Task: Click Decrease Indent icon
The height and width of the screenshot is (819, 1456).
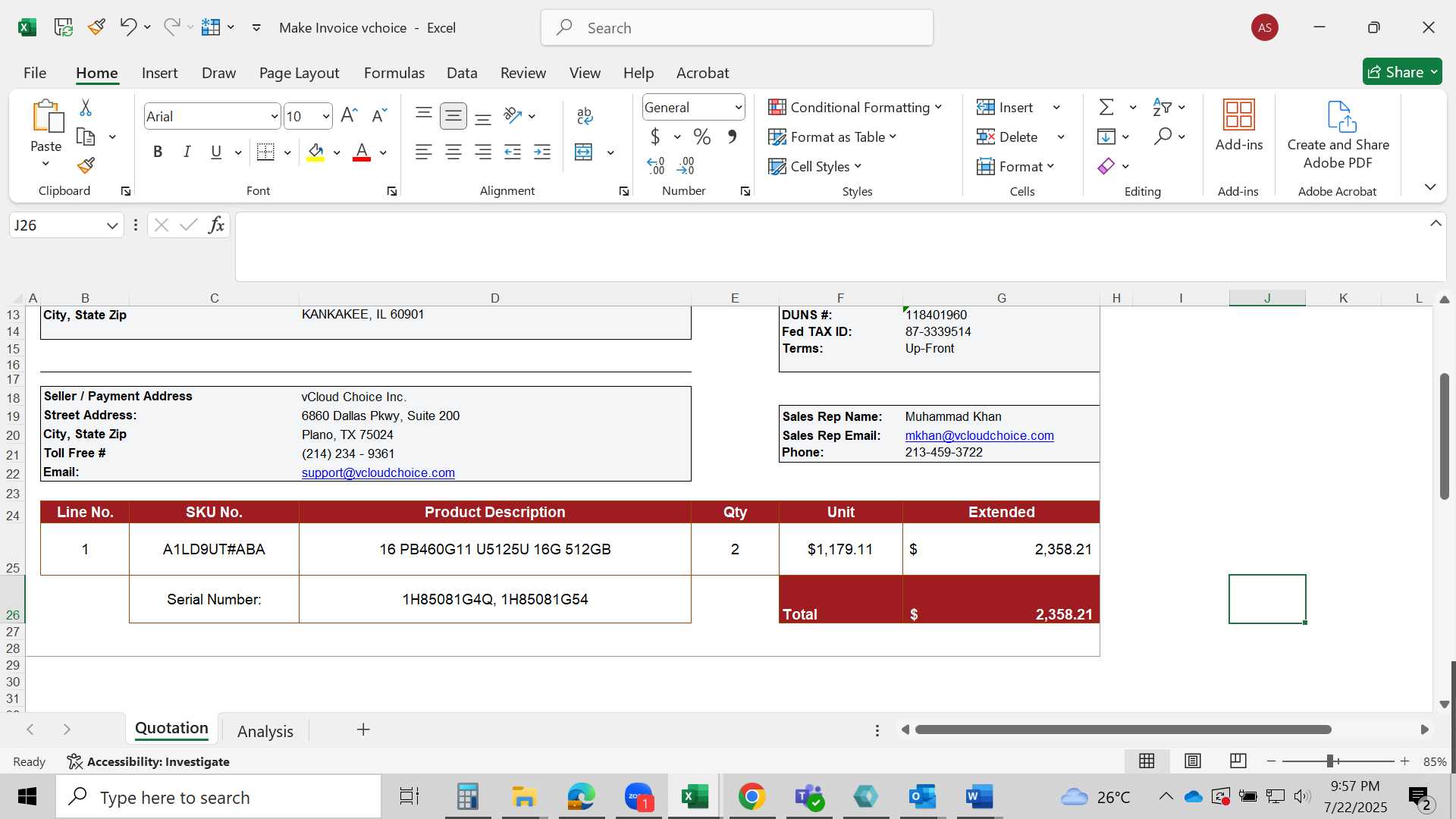Action: (513, 152)
